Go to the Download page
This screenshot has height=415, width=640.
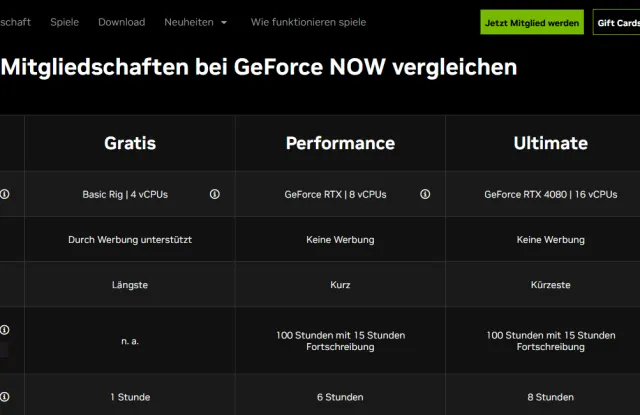tap(122, 22)
